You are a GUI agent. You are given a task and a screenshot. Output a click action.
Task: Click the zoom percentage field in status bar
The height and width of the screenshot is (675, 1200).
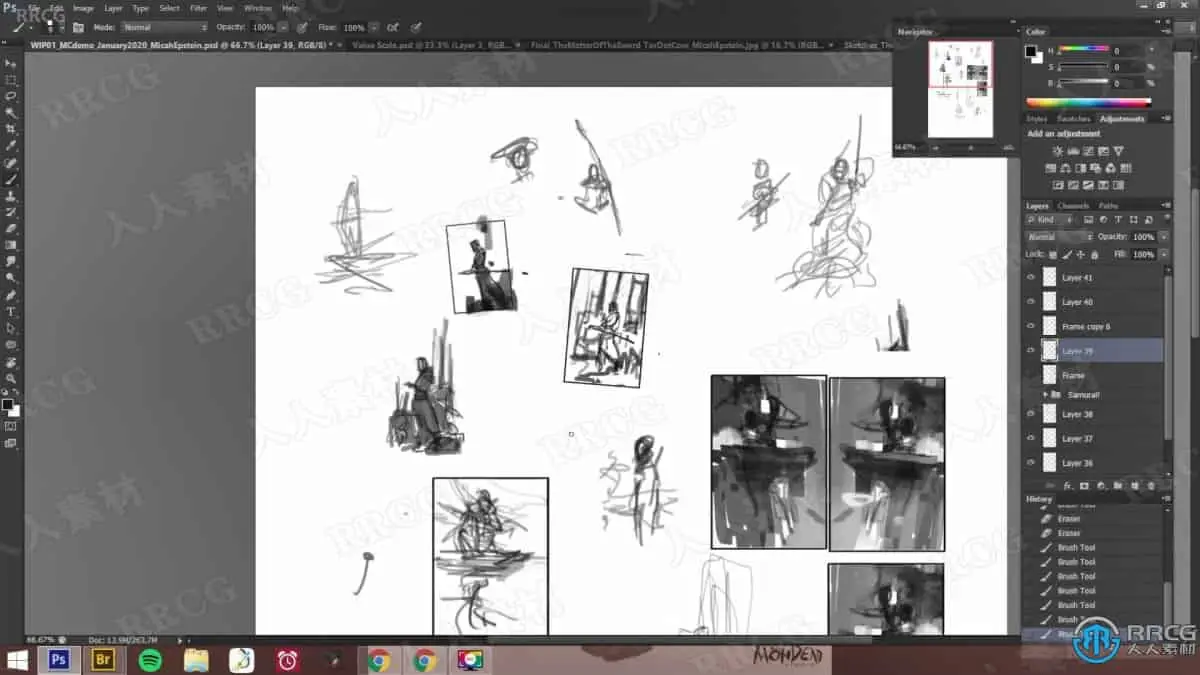(x=40, y=640)
